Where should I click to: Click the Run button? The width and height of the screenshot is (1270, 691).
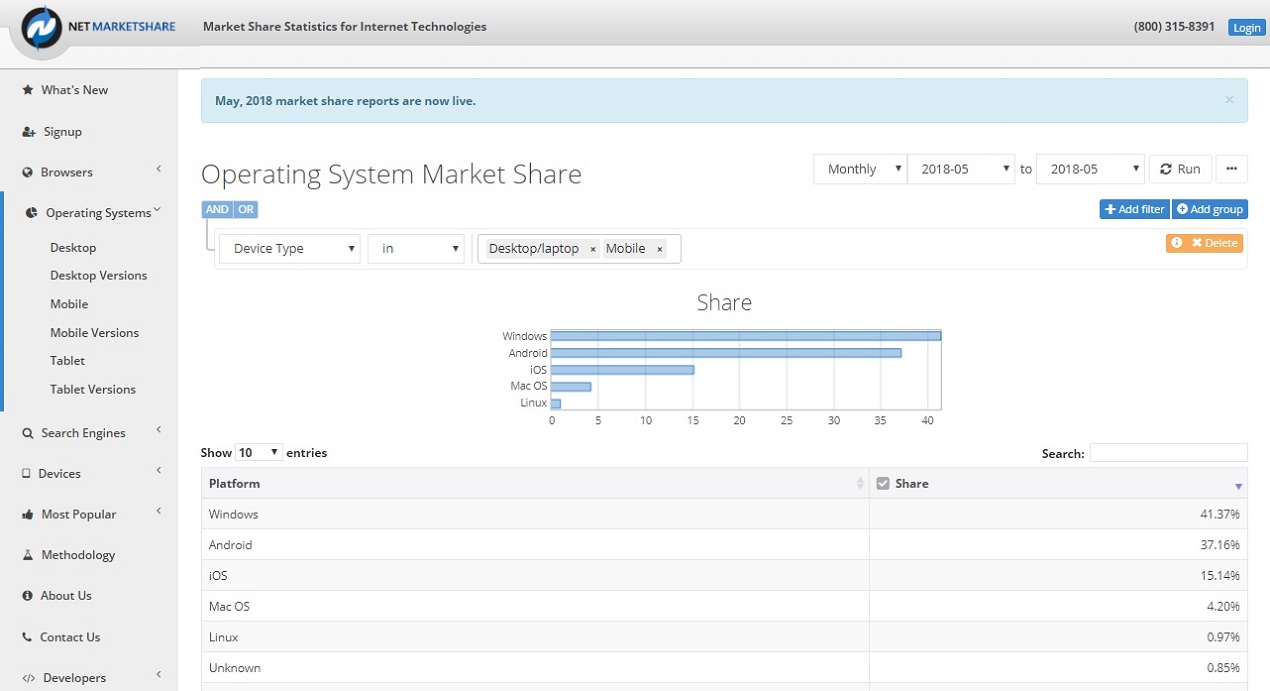(x=1181, y=169)
